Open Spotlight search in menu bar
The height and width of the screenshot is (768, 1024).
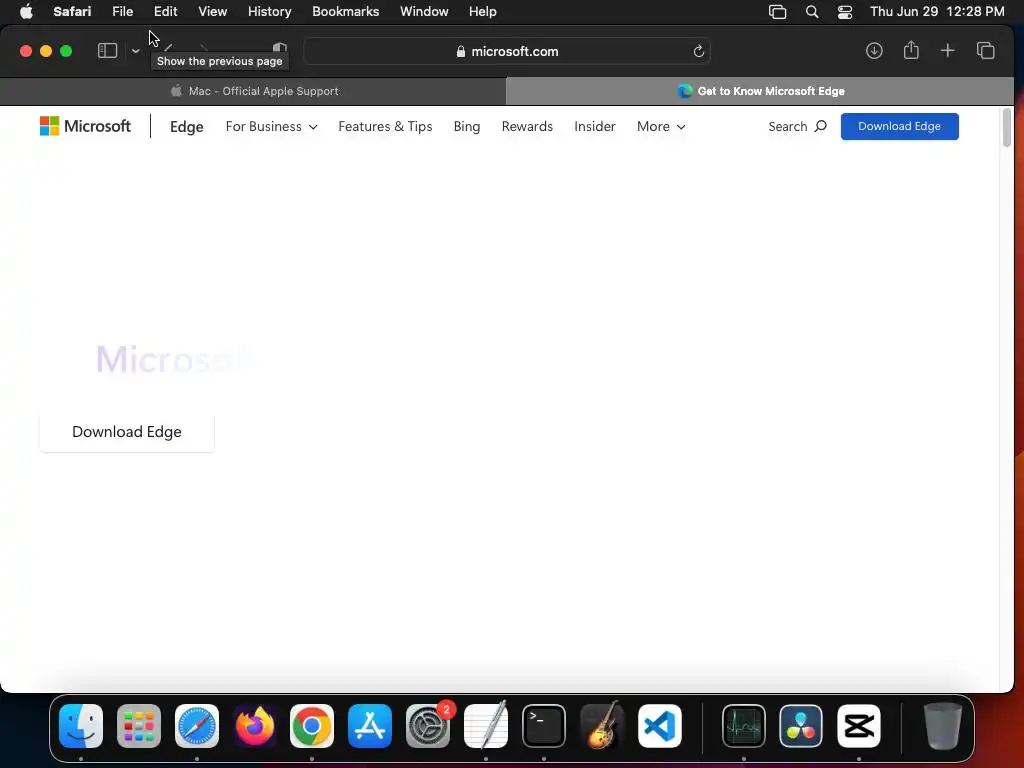point(812,12)
